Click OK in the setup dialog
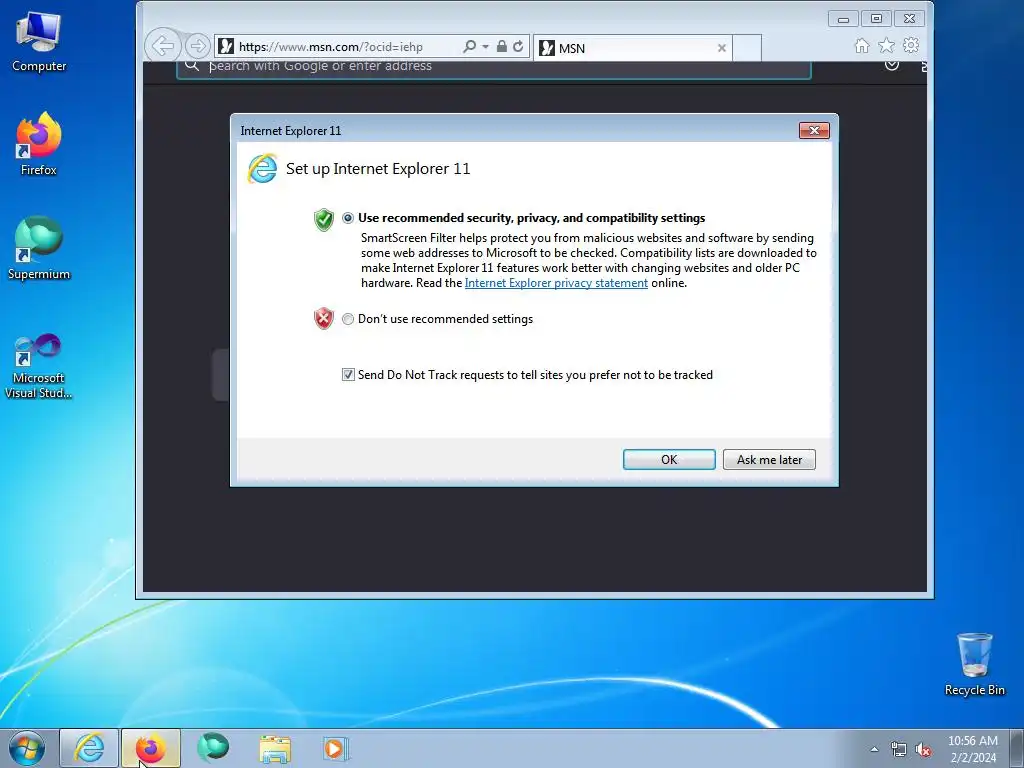 669,460
